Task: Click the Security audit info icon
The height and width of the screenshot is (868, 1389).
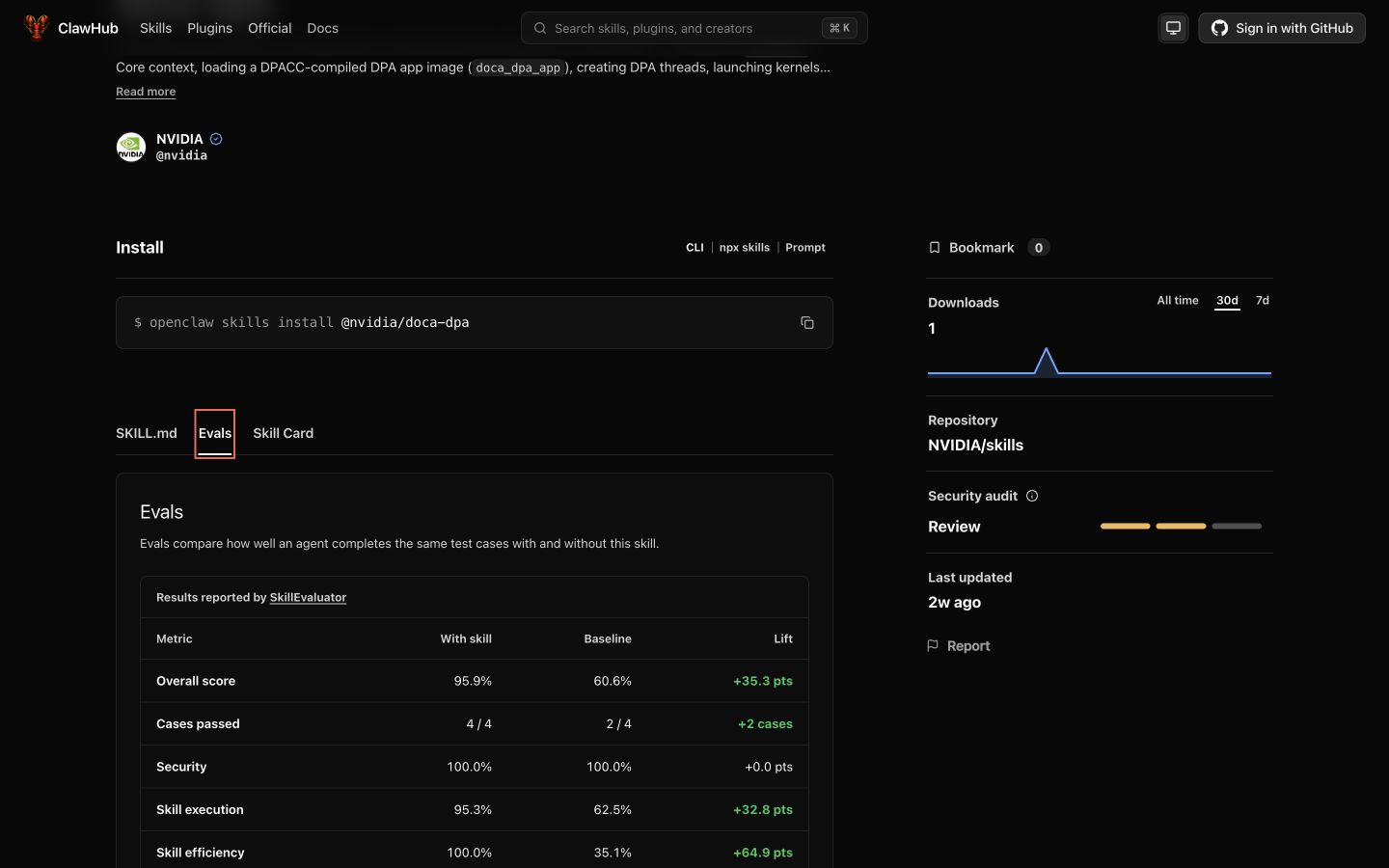Action: [1032, 496]
